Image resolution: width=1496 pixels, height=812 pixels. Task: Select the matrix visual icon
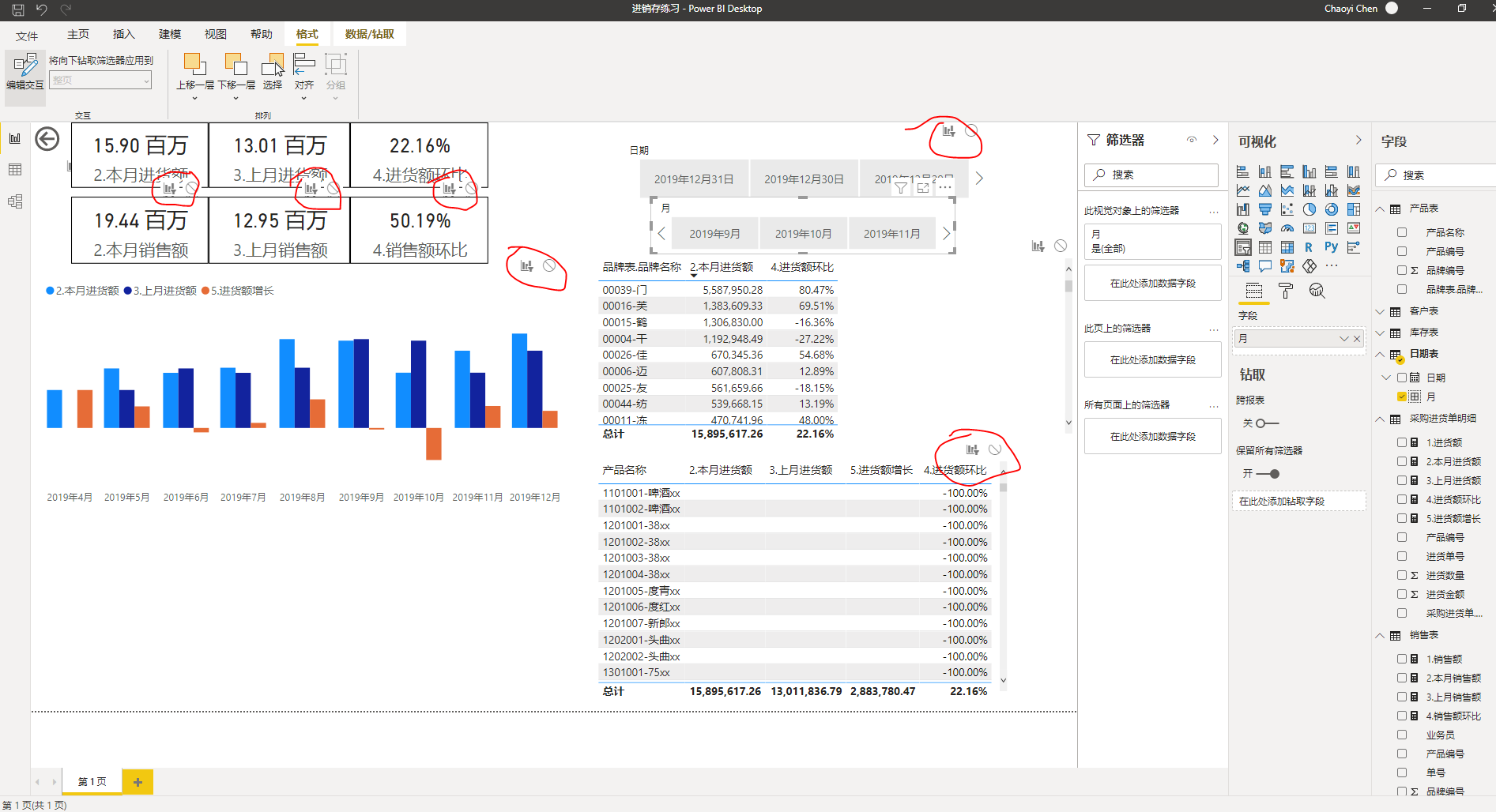click(1287, 247)
